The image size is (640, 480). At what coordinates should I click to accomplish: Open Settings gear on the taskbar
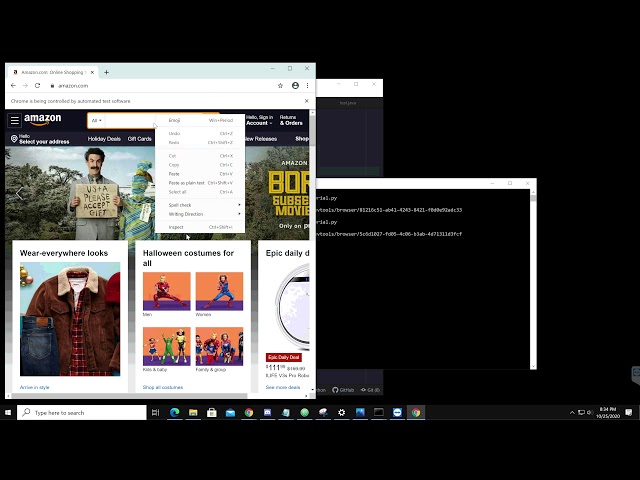(x=342, y=413)
